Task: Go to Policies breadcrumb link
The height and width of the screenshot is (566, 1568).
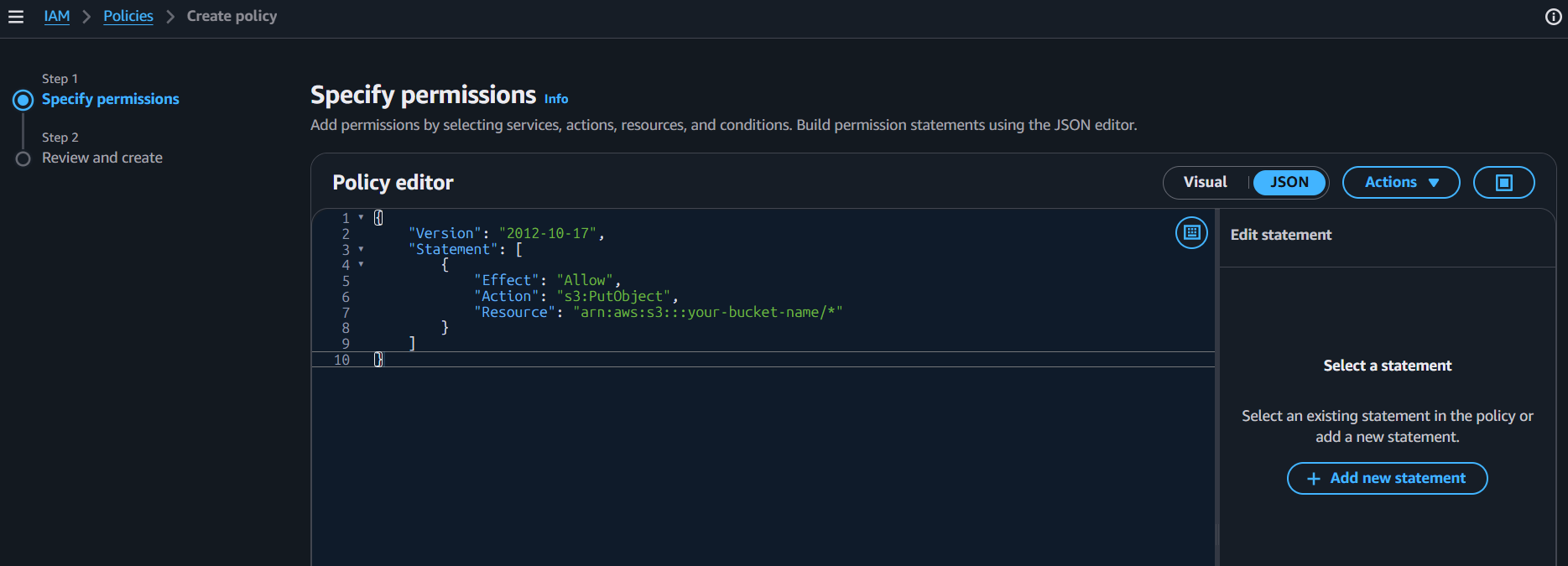Action: tap(128, 16)
